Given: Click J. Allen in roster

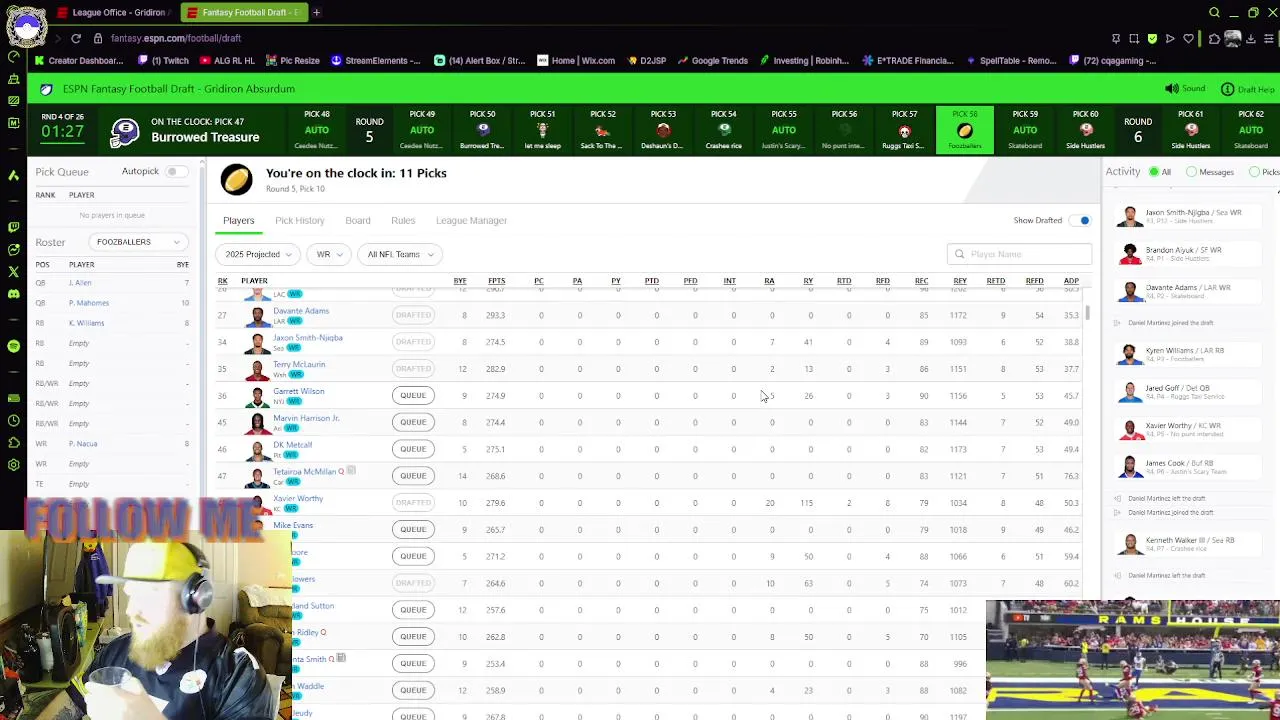Looking at the screenshot, I should click(80, 283).
